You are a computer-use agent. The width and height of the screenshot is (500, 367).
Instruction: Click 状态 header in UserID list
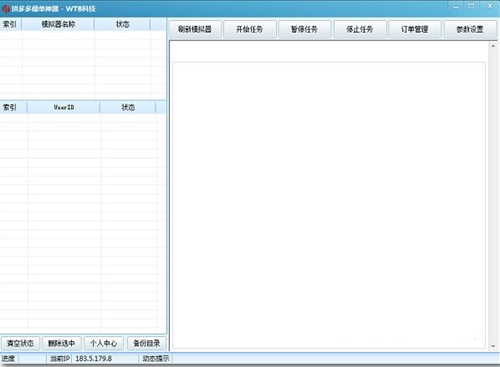click(x=128, y=107)
